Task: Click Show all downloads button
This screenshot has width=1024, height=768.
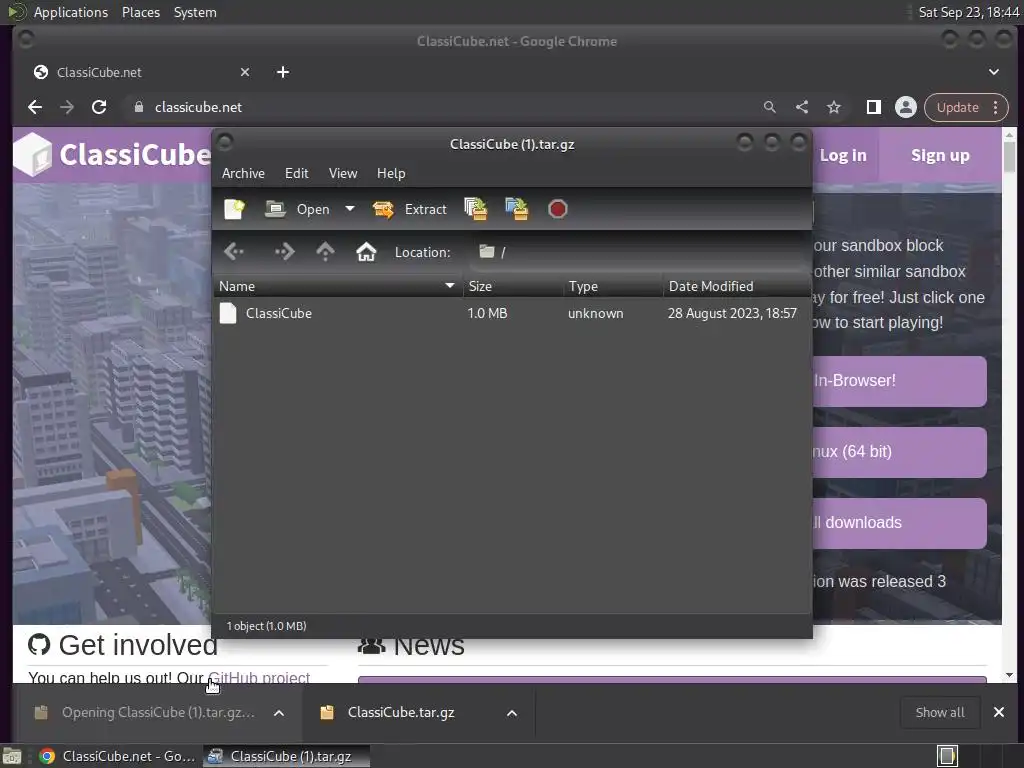Action: [x=940, y=712]
